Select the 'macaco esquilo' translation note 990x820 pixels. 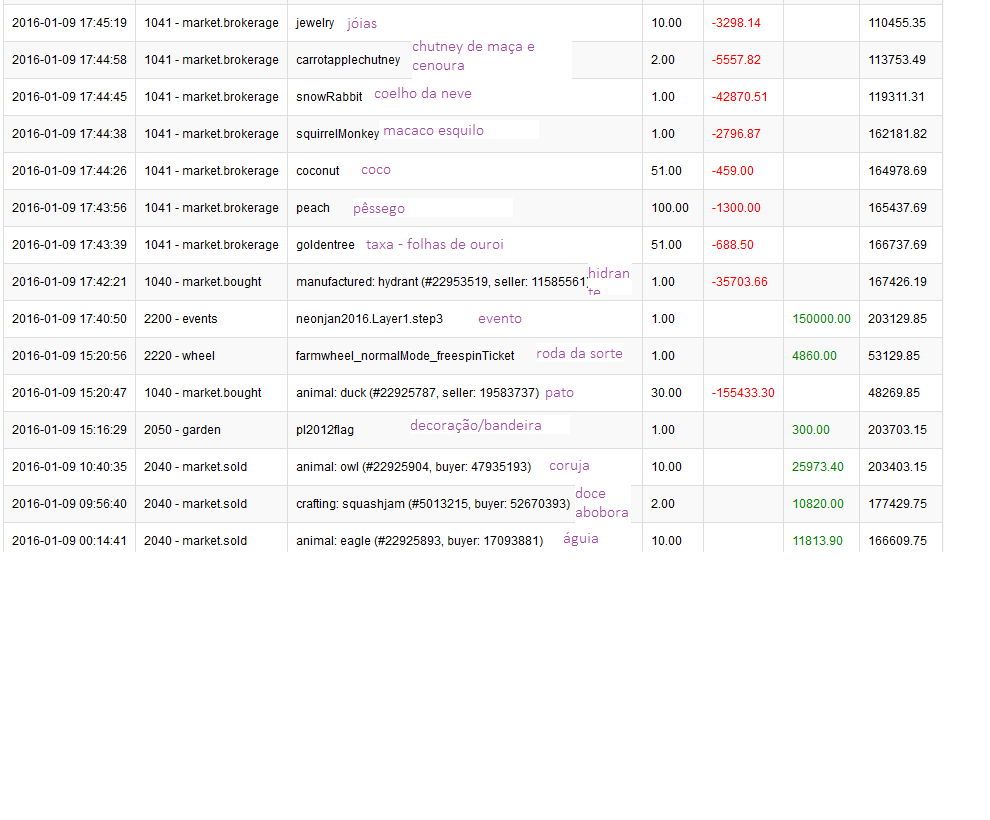[x=433, y=131]
